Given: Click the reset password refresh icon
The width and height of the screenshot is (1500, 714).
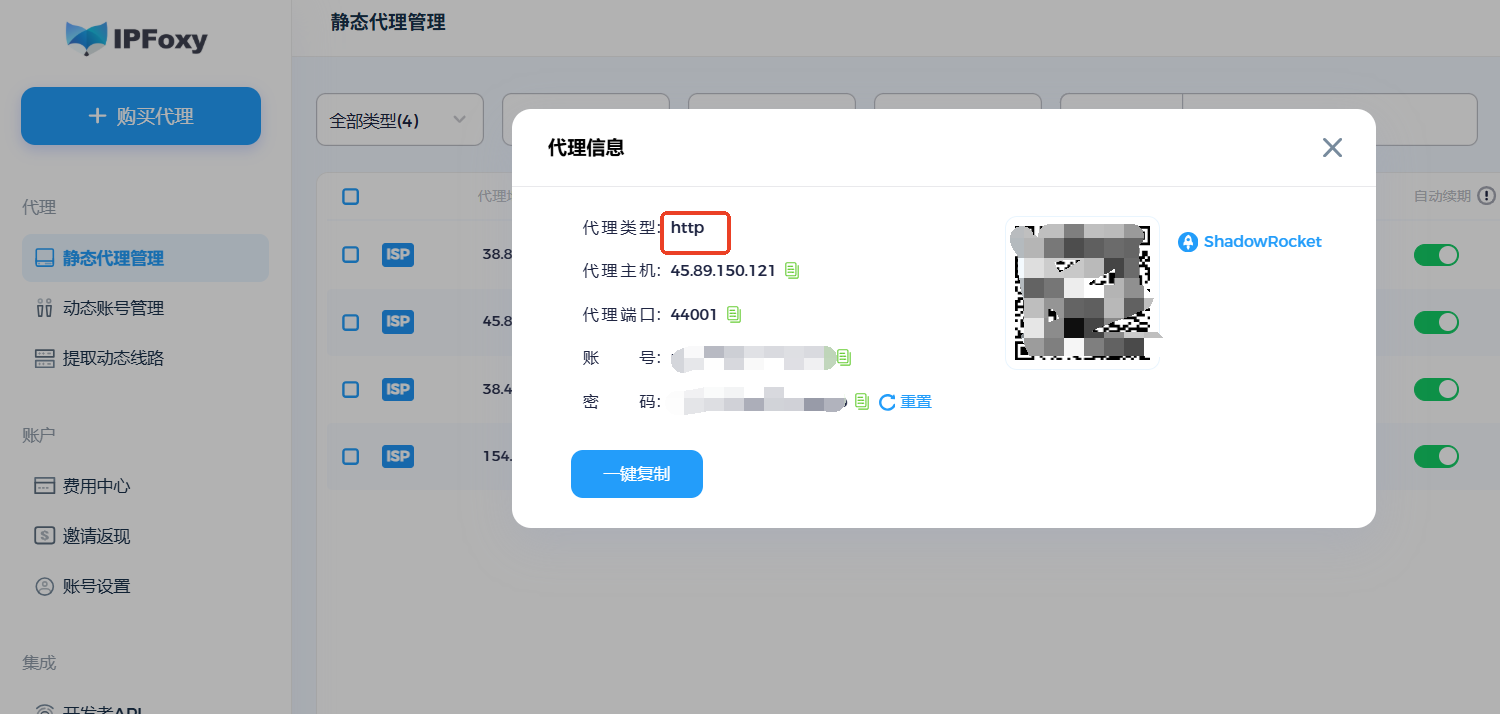Looking at the screenshot, I should [x=887, y=402].
